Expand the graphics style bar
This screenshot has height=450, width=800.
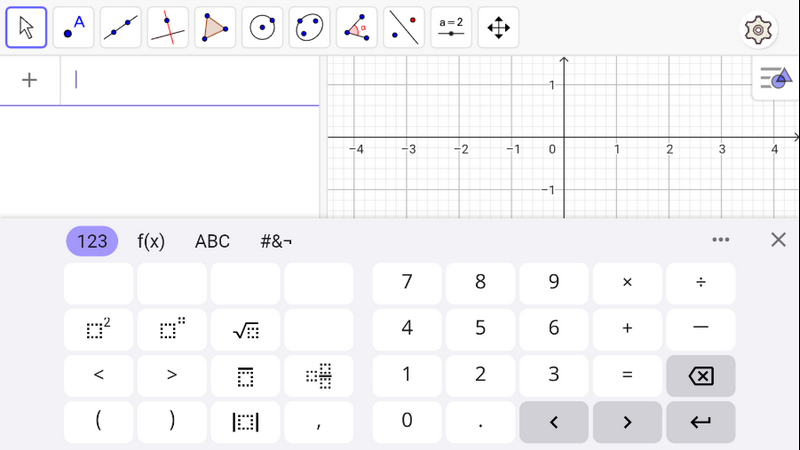tap(775, 78)
